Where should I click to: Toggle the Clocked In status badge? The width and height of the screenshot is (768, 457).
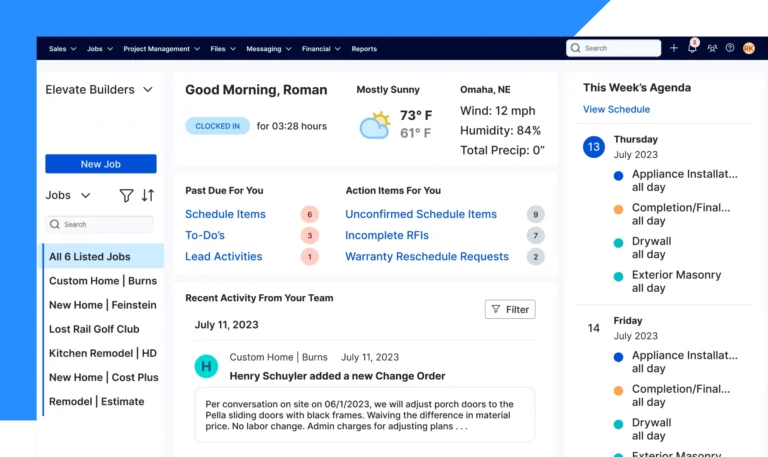coord(217,126)
